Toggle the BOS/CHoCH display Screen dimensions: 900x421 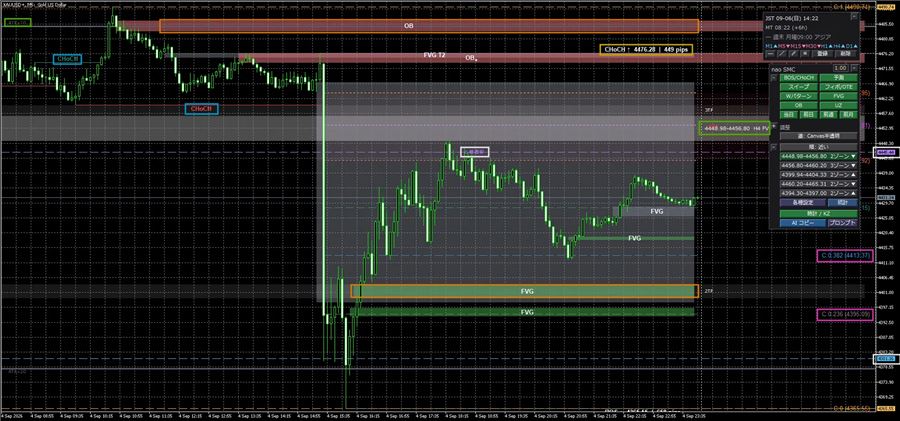coord(799,78)
